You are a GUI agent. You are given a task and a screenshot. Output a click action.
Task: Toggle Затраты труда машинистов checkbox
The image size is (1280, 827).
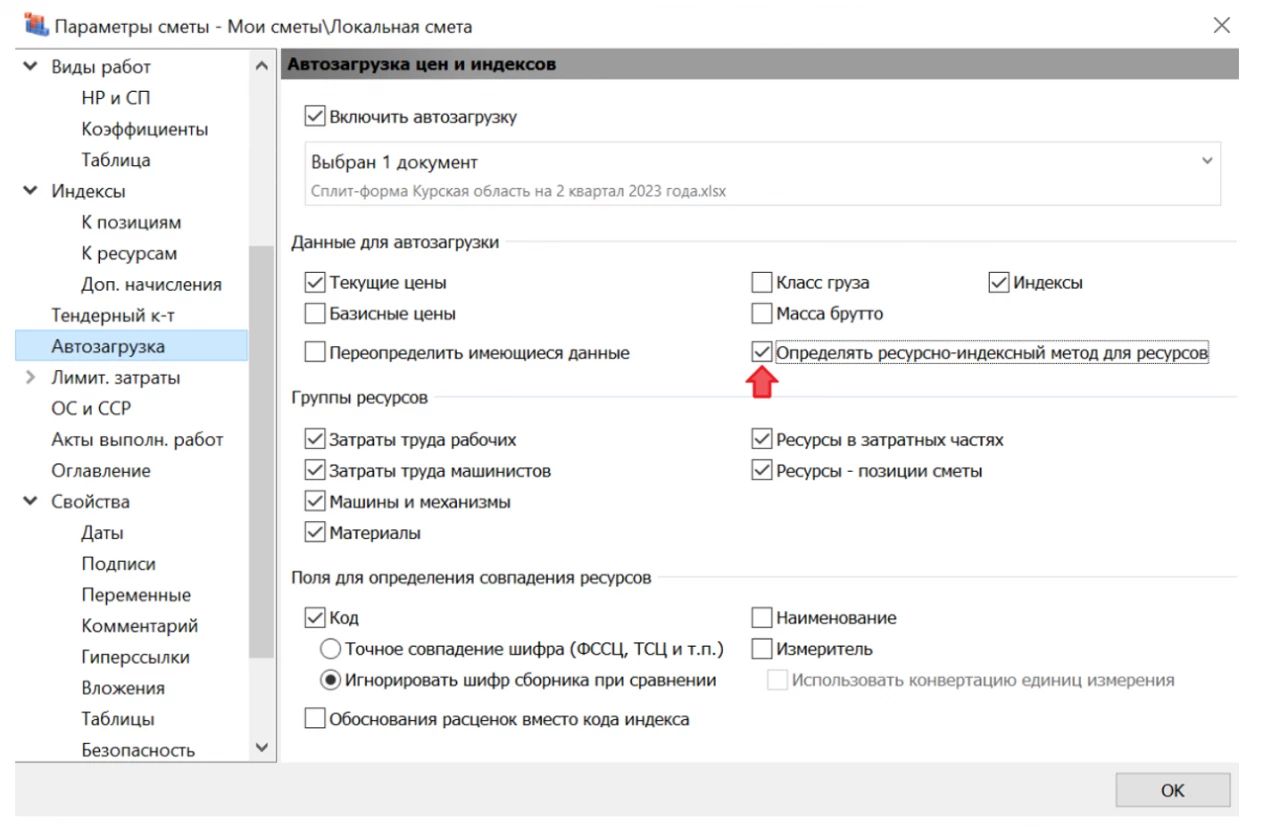(x=315, y=471)
